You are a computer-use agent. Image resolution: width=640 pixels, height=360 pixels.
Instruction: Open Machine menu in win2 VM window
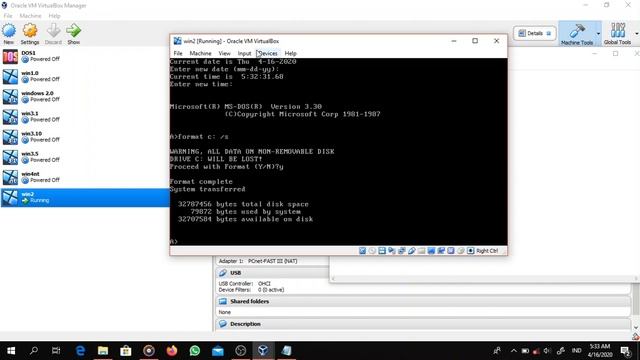click(200, 53)
